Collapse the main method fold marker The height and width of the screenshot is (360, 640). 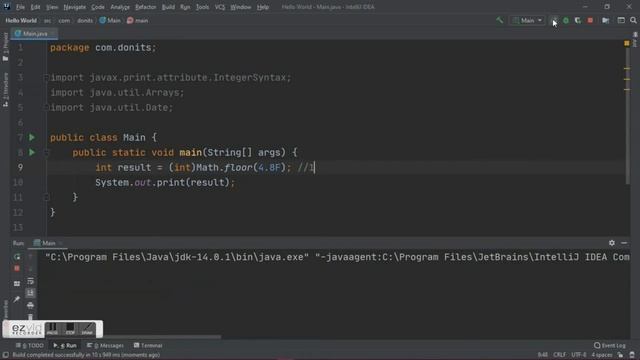(x=47, y=153)
